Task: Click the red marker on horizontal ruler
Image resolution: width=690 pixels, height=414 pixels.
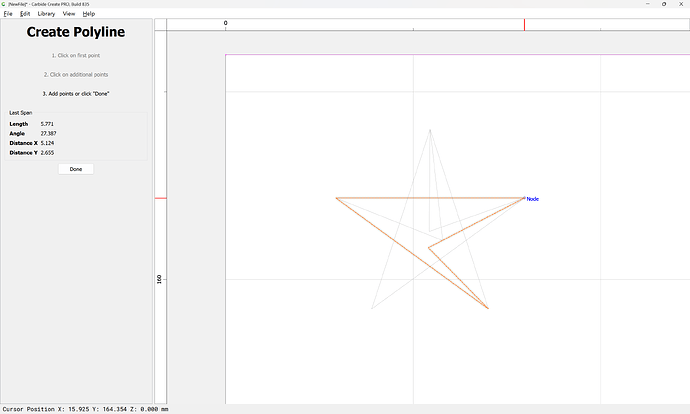Action: (525, 24)
